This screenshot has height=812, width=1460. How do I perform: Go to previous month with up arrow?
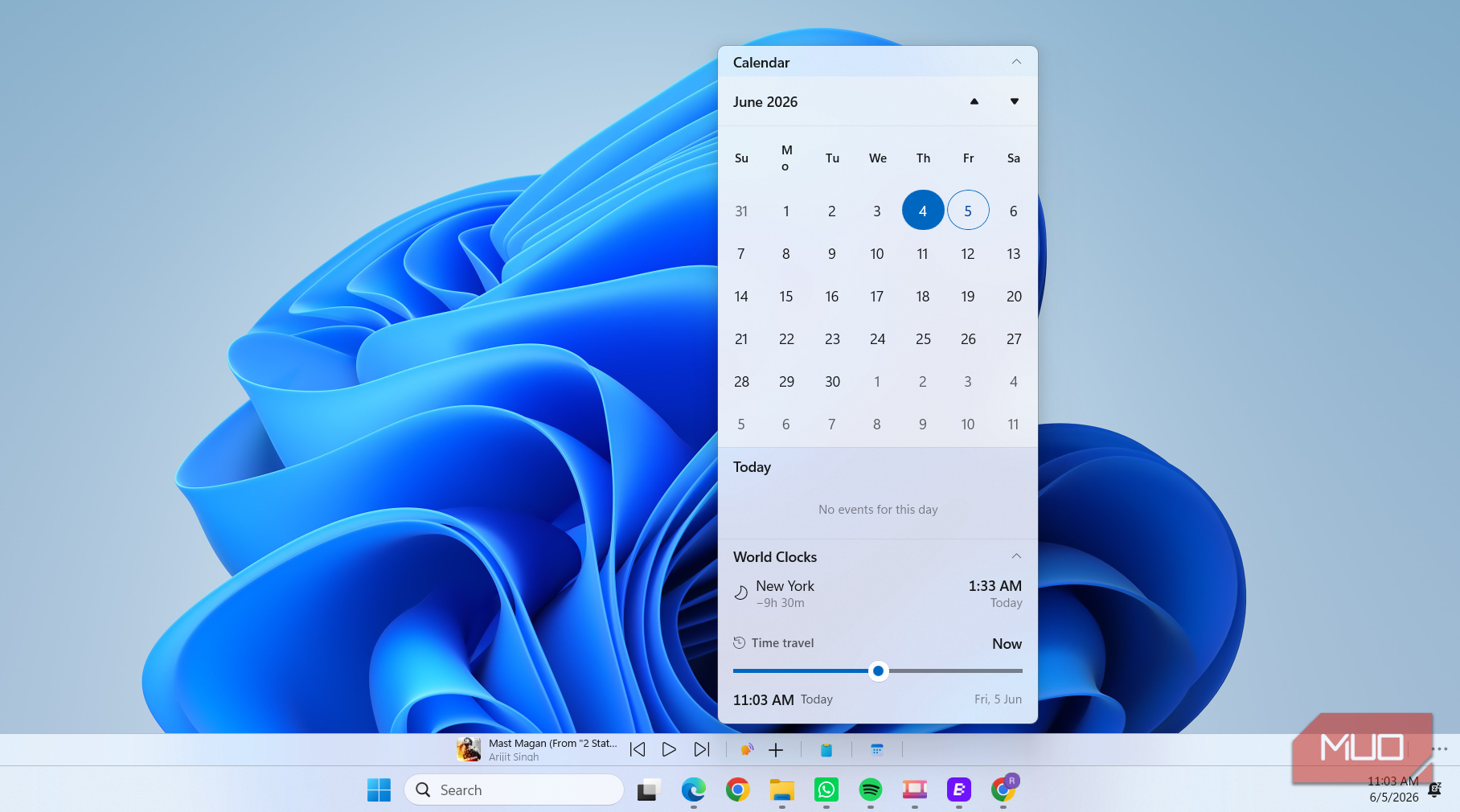(974, 101)
